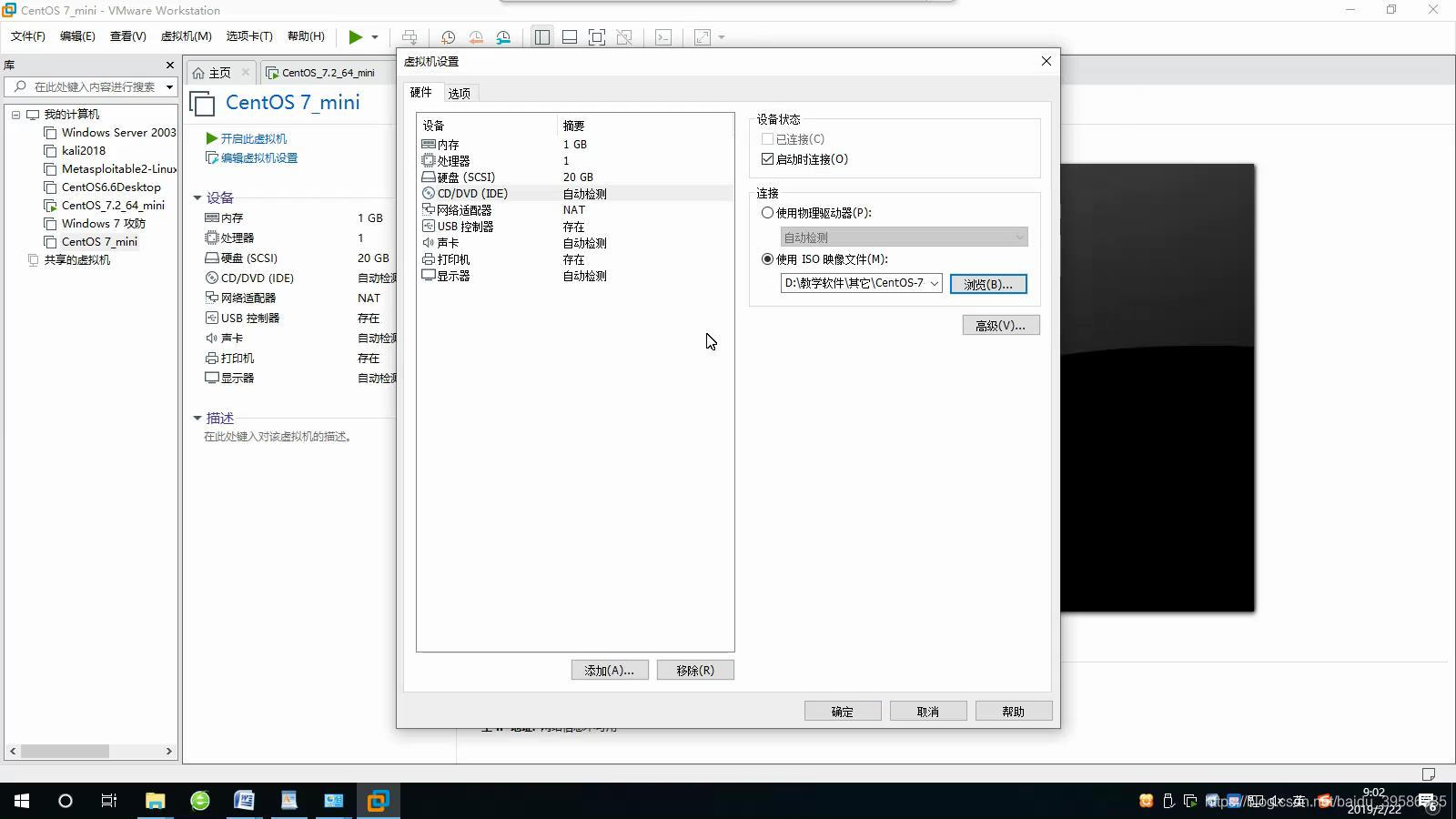Click the stretch guest display icon
Viewport: 1456px width, 819px height.
click(703, 37)
